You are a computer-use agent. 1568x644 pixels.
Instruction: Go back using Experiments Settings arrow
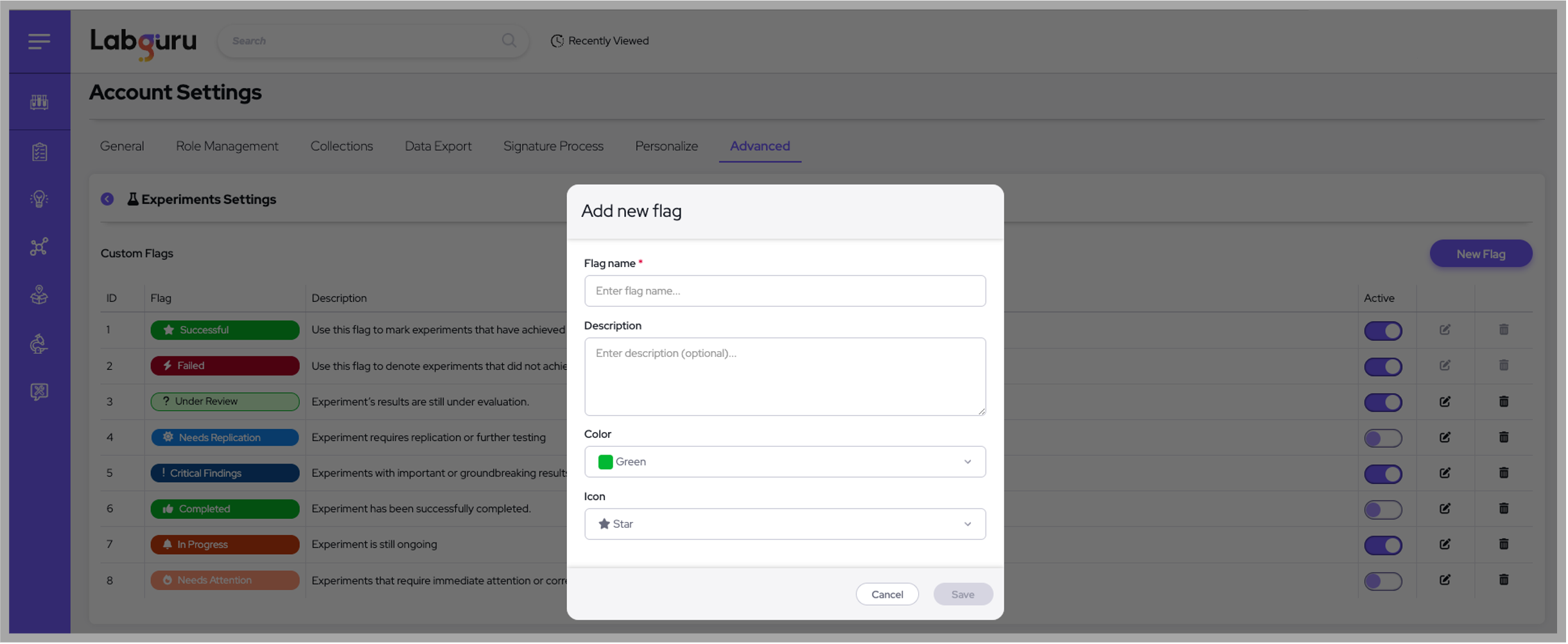(107, 199)
